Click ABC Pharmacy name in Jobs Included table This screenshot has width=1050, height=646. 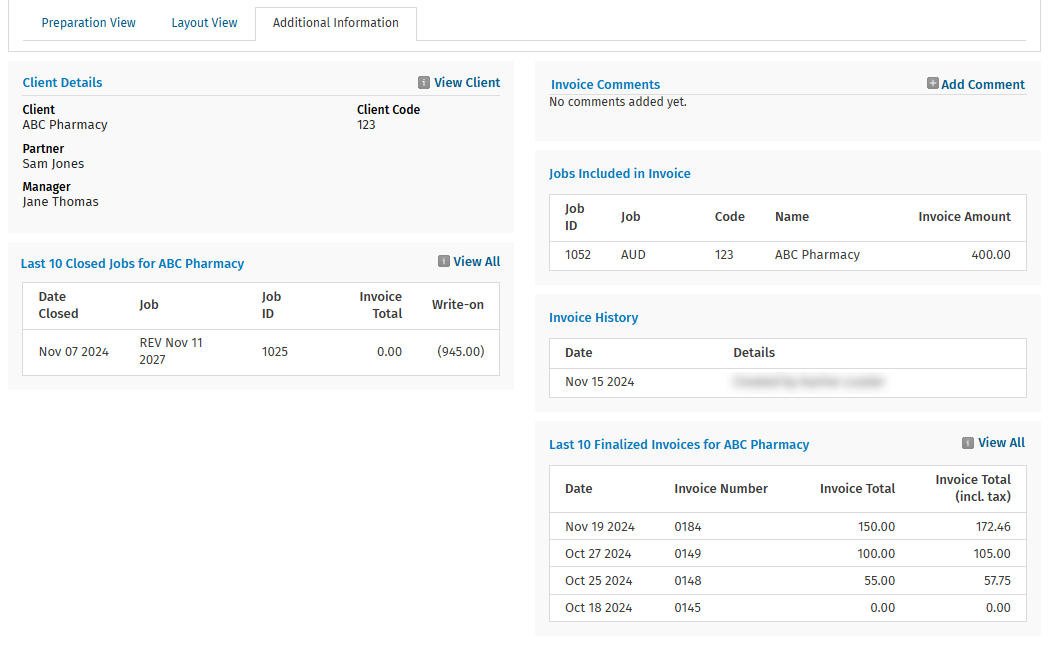(x=817, y=254)
